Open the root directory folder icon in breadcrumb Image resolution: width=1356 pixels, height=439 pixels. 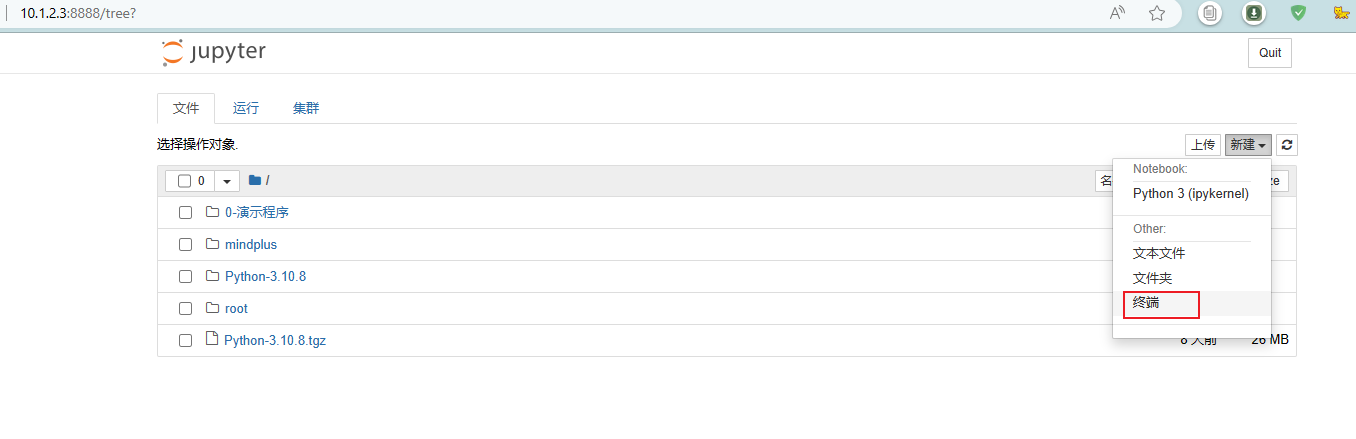(x=255, y=180)
